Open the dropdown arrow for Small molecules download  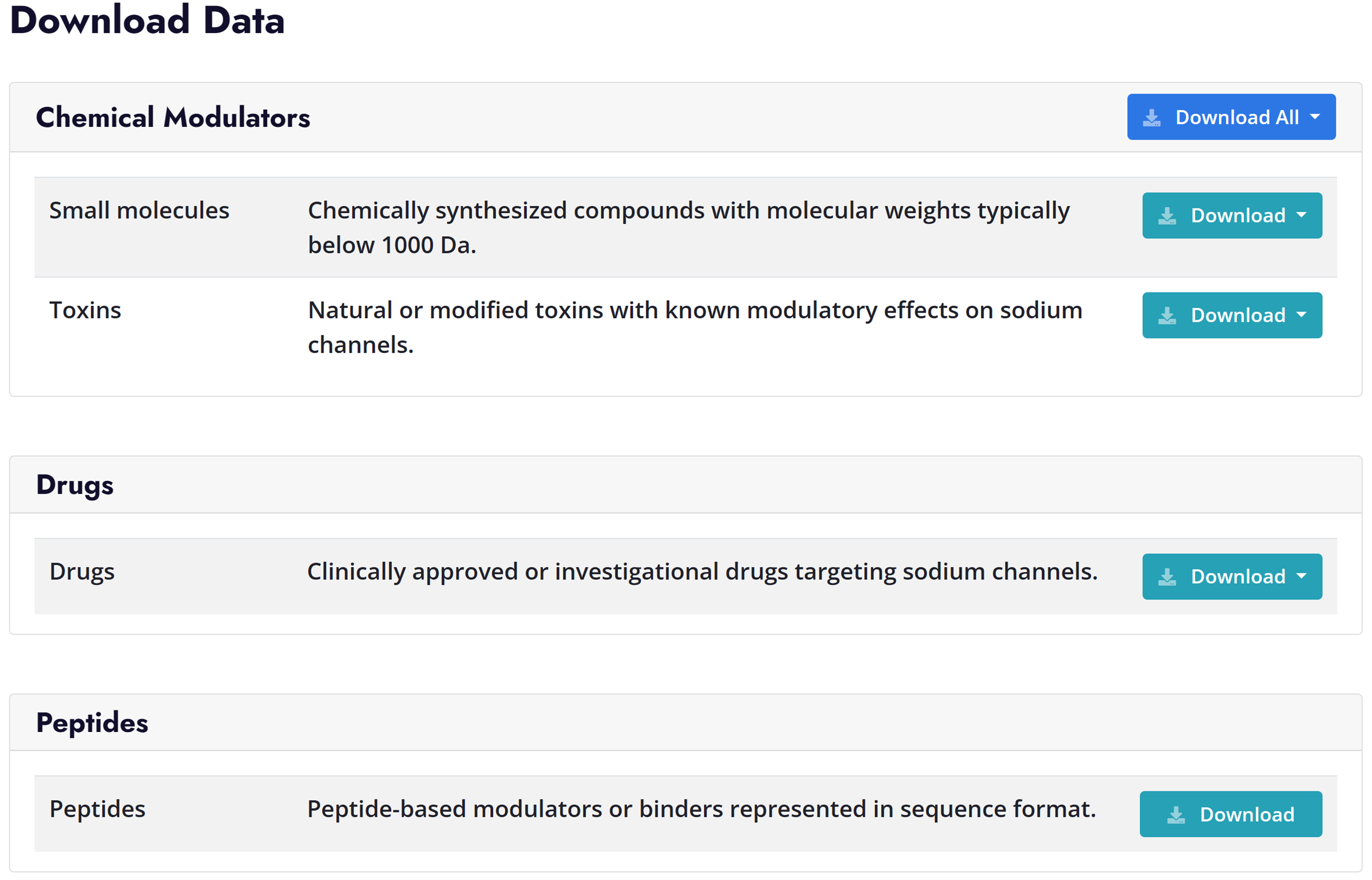coord(1302,216)
